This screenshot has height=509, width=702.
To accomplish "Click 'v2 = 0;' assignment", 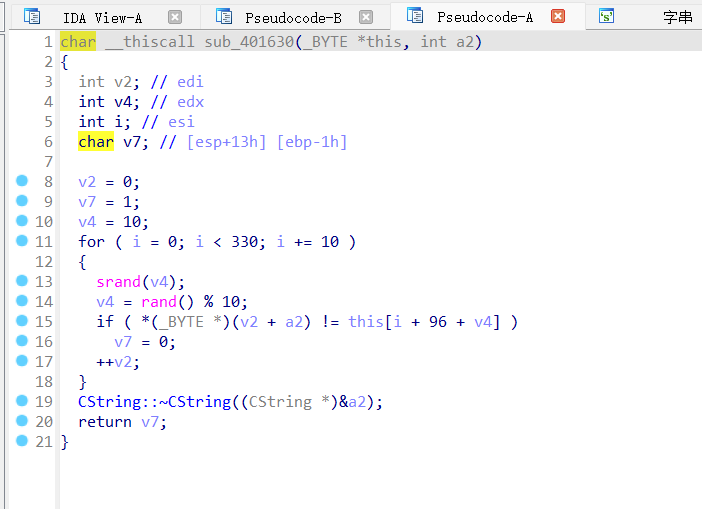I will [109, 182].
